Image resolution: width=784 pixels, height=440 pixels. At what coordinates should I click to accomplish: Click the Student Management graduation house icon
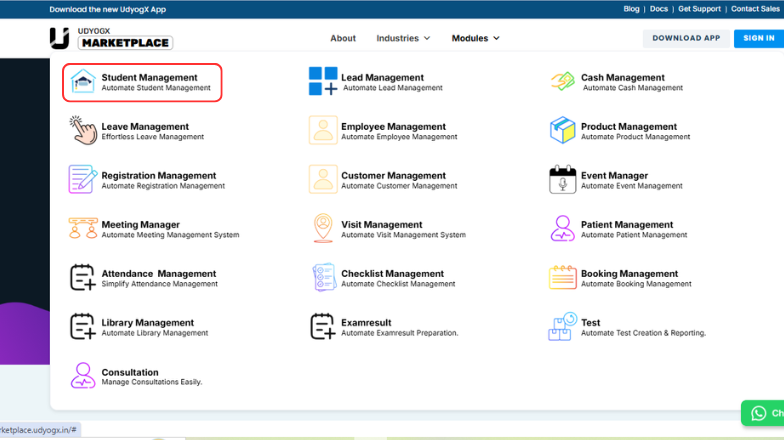pyautogui.click(x=83, y=82)
